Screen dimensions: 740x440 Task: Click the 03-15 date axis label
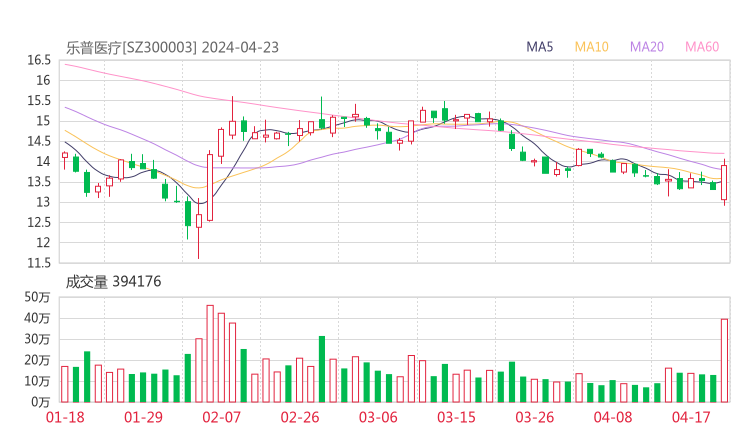pyautogui.click(x=456, y=417)
